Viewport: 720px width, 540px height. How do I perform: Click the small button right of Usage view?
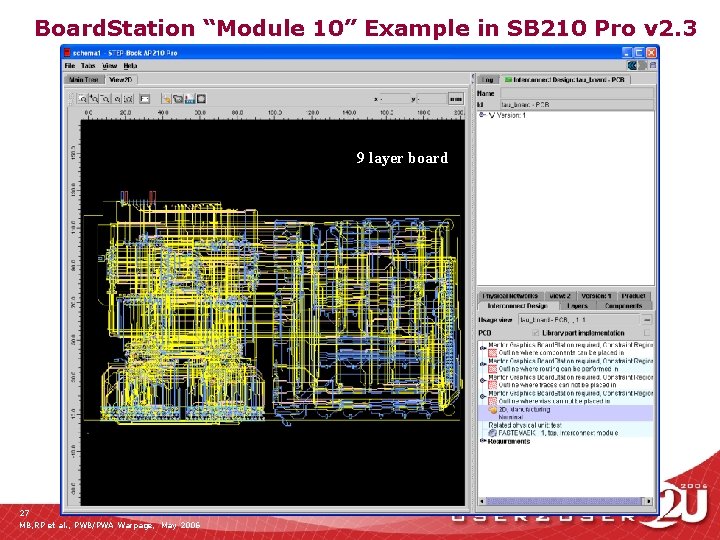(x=647, y=320)
